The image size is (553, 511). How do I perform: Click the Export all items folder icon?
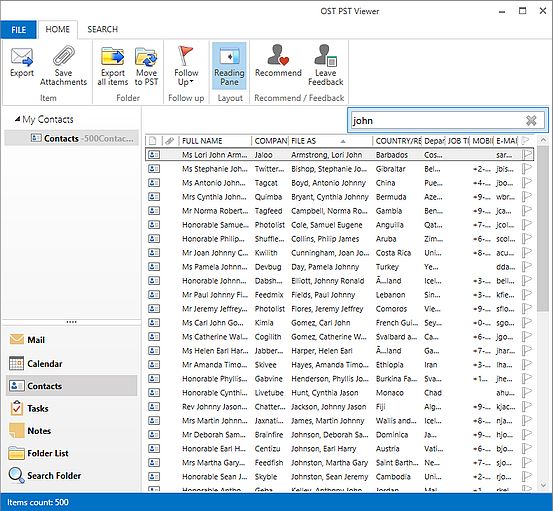coord(113,57)
